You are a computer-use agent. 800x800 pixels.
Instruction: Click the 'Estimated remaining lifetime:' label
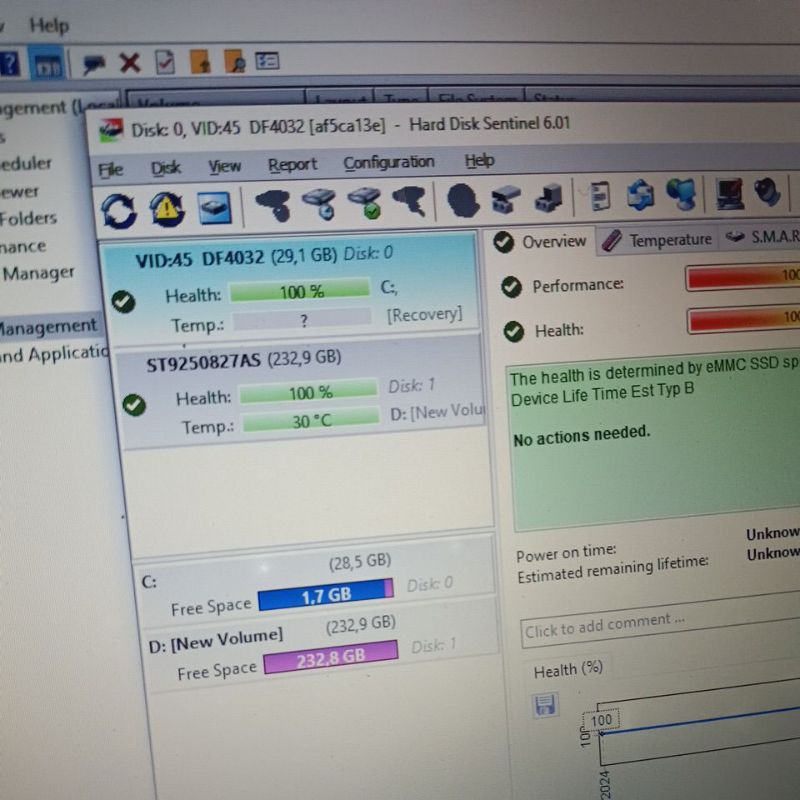613,569
